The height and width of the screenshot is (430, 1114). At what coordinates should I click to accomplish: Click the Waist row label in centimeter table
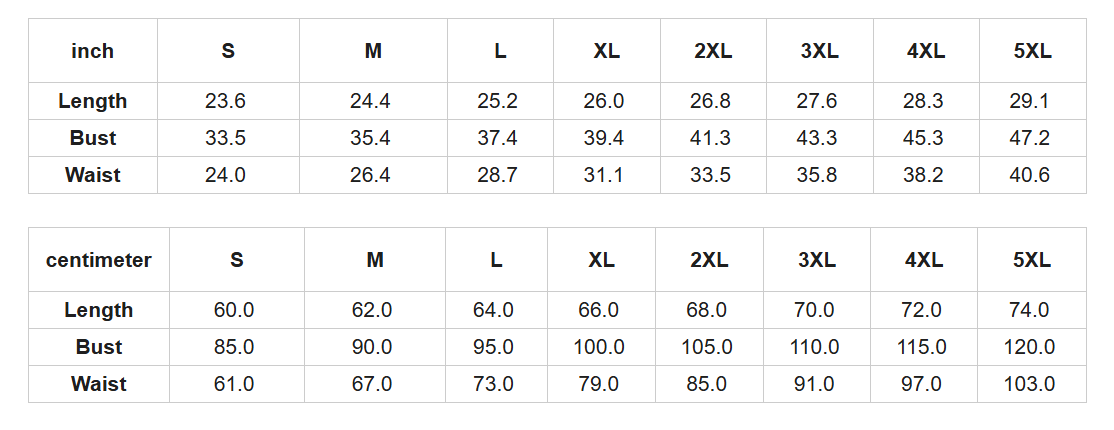click(x=99, y=384)
